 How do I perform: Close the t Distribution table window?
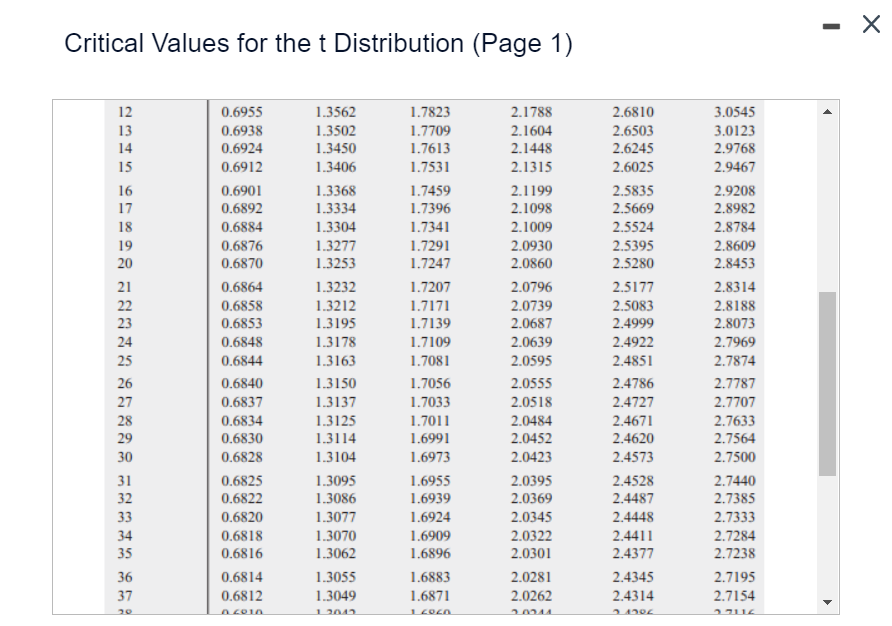click(x=869, y=24)
